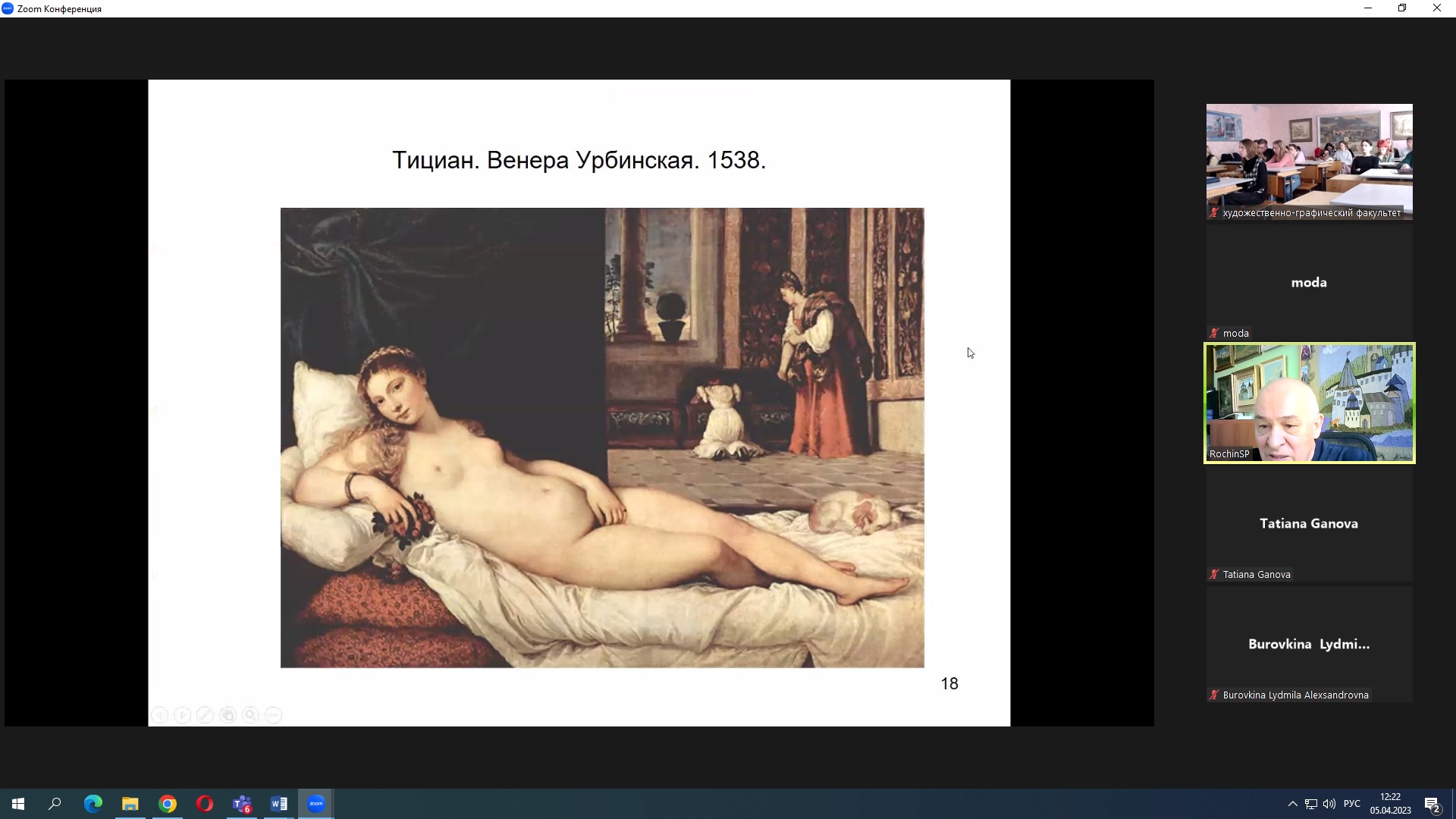
Task: Select the RochinSP speaker video tile
Action: click(1309, 403)
